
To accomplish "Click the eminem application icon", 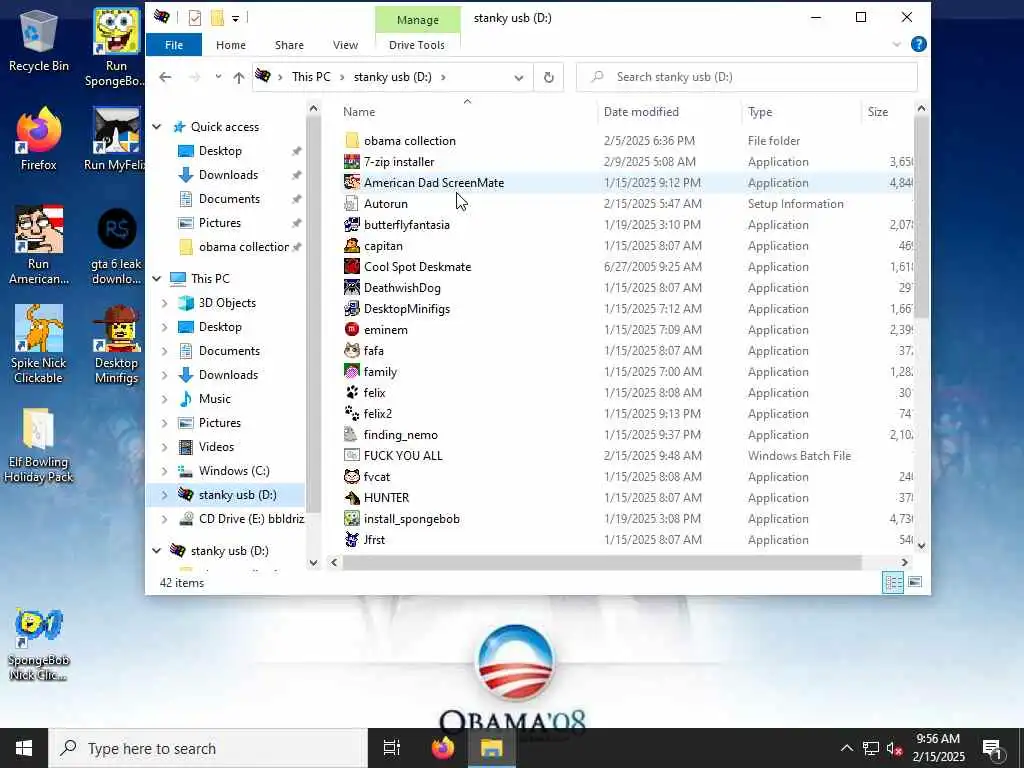I will 352,329.
